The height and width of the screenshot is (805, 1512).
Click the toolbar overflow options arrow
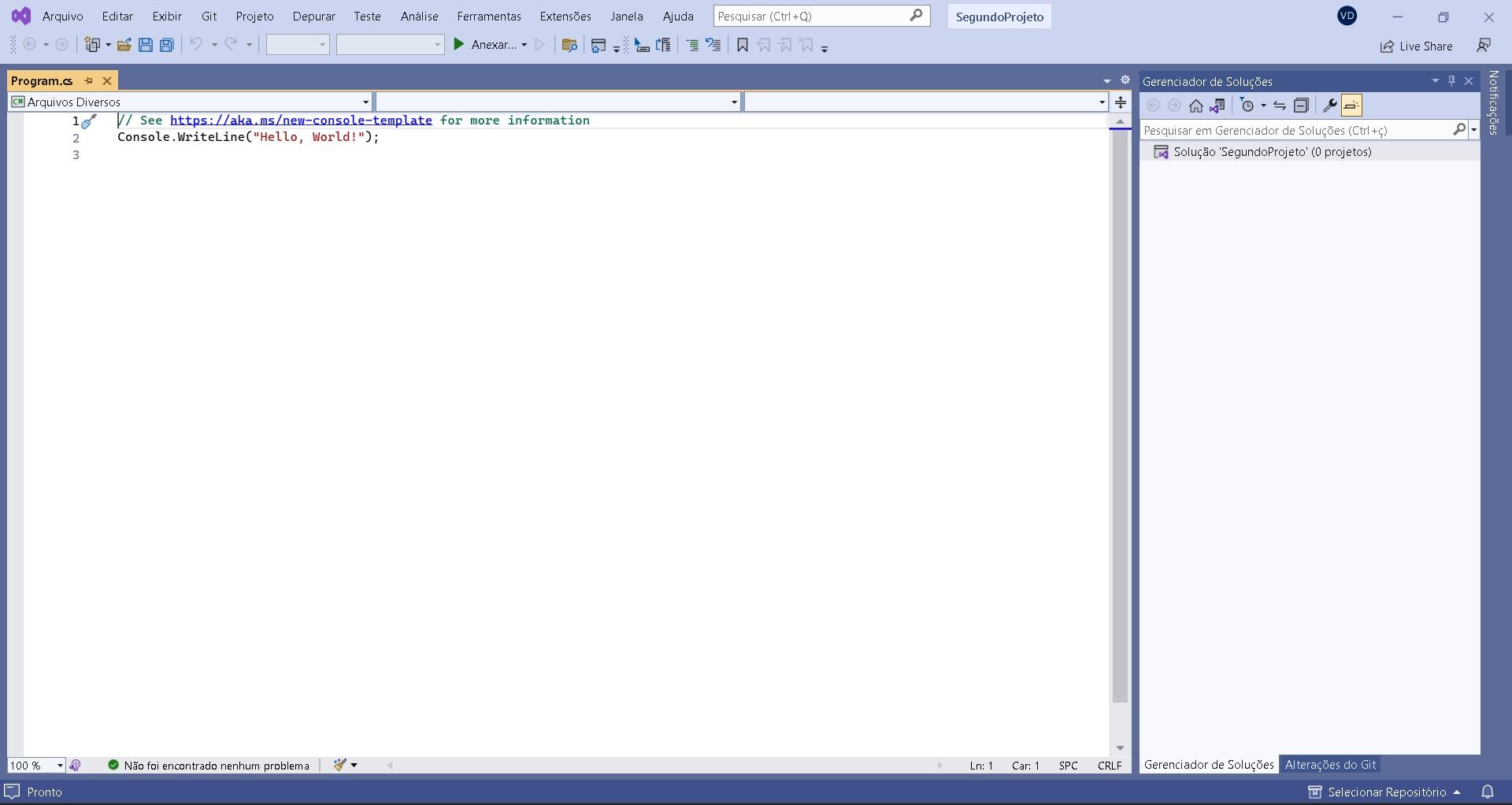825,48
